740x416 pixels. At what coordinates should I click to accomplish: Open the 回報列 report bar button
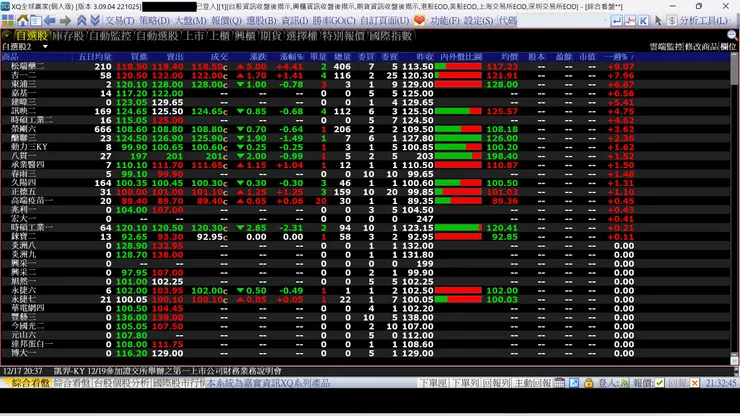point(496,383)
